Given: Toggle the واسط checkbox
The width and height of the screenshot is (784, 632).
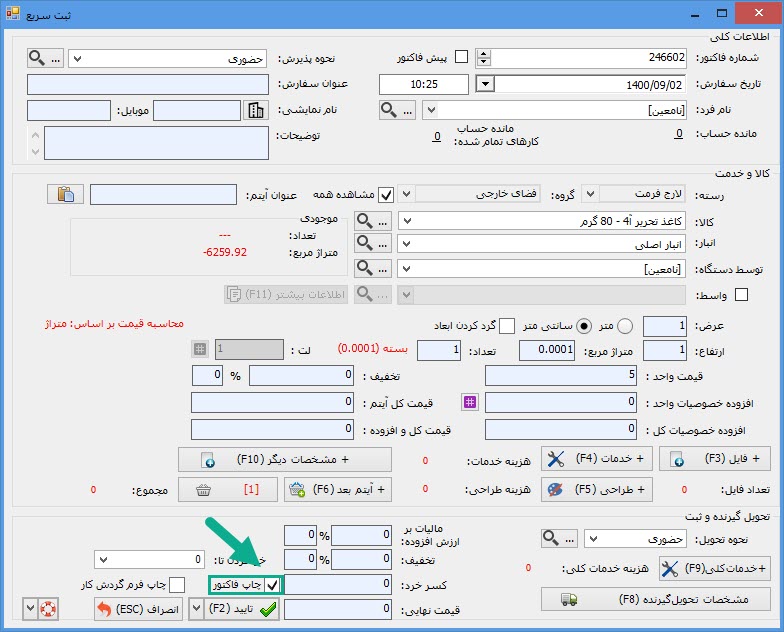Looking at the screenshot, I should pos(742,294).
